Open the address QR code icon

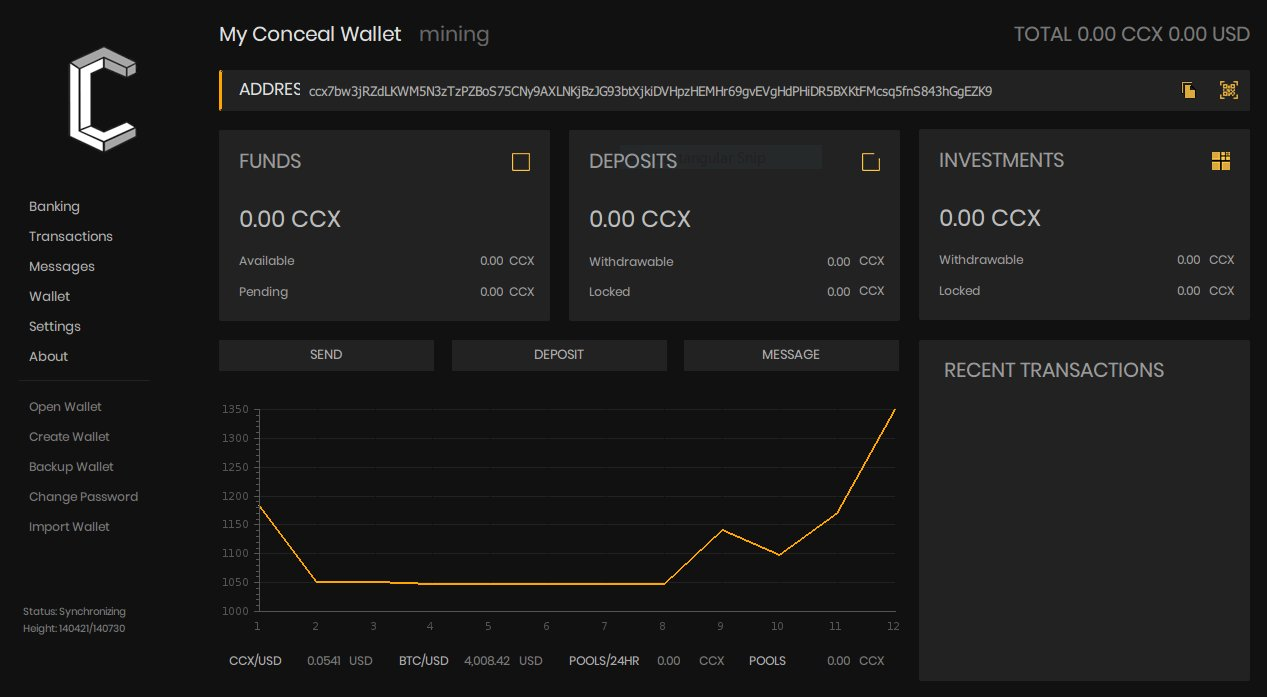pyautogui.click(x=1229, y=90)
